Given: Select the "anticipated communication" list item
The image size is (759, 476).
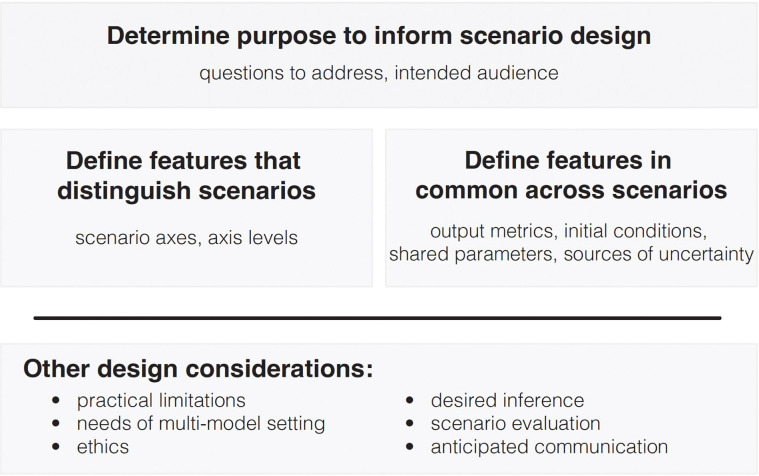Looking at the screenshot, I should click(549, 447).
